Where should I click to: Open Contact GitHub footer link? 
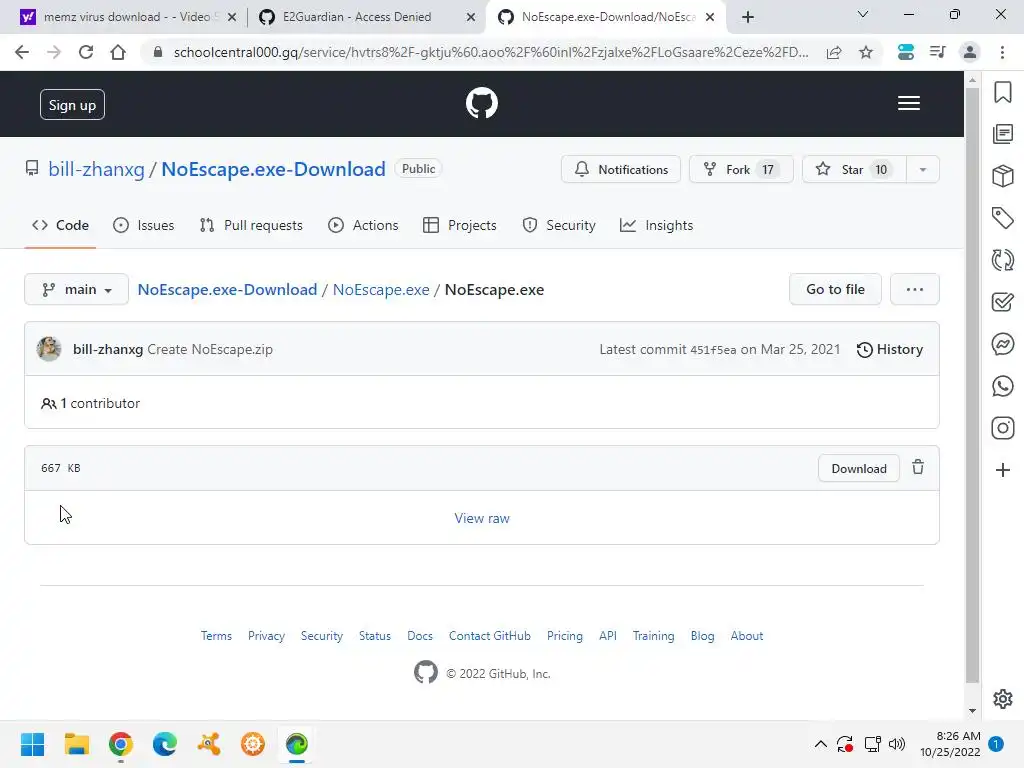click(x=490, y=635)
